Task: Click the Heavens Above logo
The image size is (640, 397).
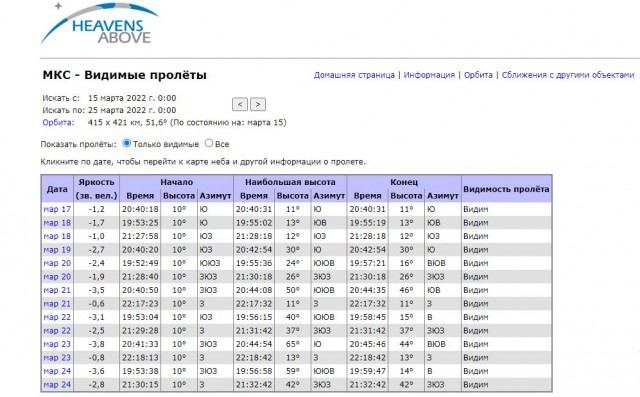Action: pos(100,24)
